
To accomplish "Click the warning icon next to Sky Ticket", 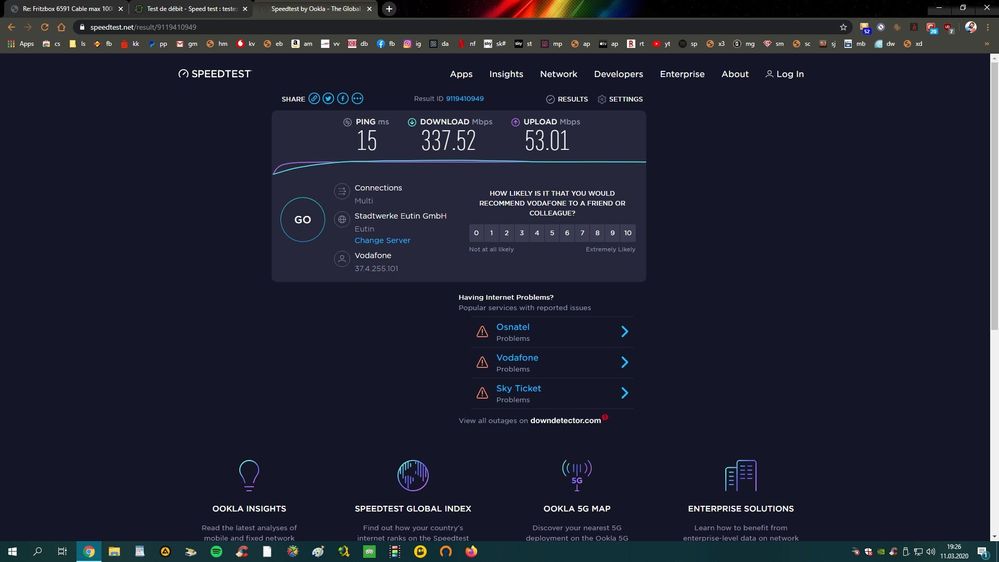I will click(x=482, y=393).
